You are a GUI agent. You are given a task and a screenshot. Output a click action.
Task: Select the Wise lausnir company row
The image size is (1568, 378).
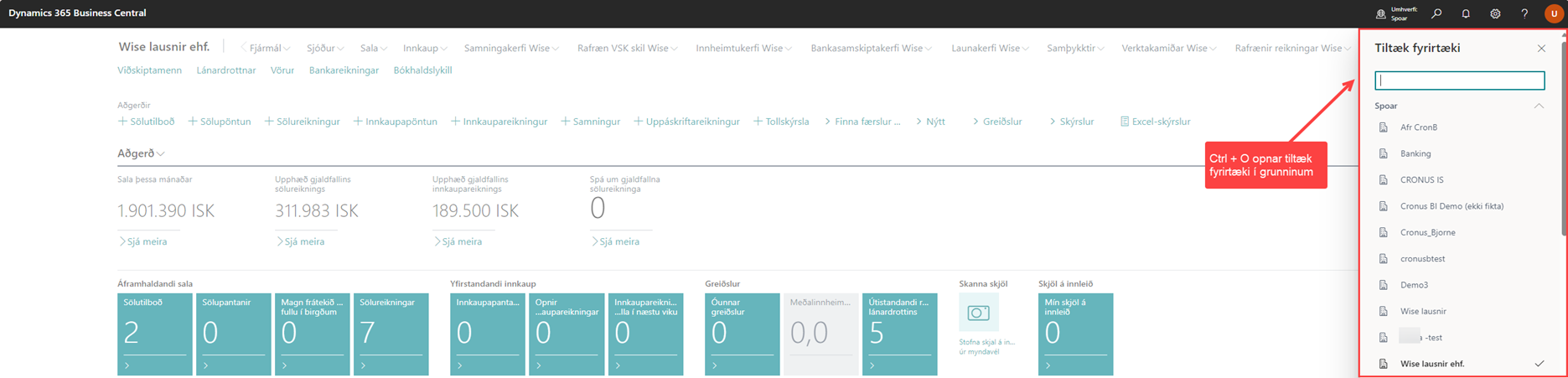pos(1459,311)
